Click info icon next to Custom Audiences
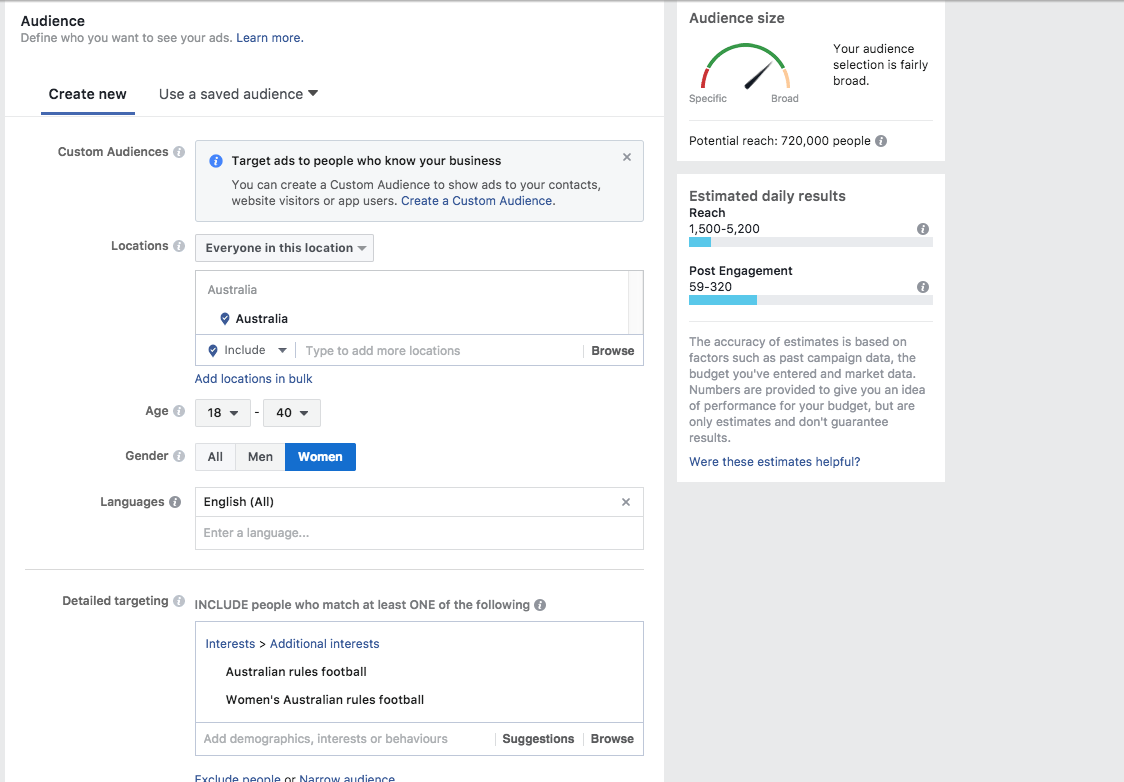 179,152
